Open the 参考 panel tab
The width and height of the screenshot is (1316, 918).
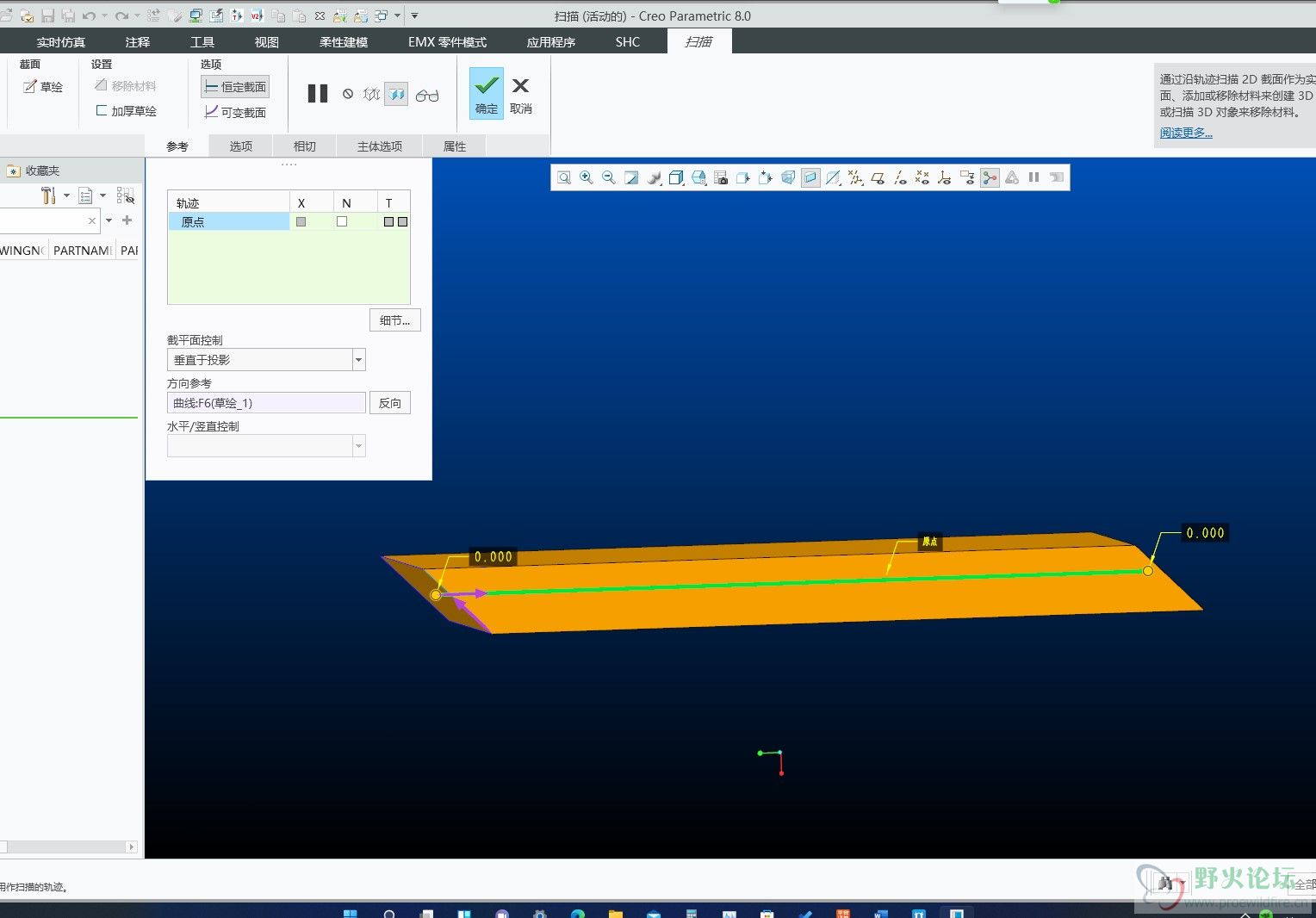tap(177, 146)
